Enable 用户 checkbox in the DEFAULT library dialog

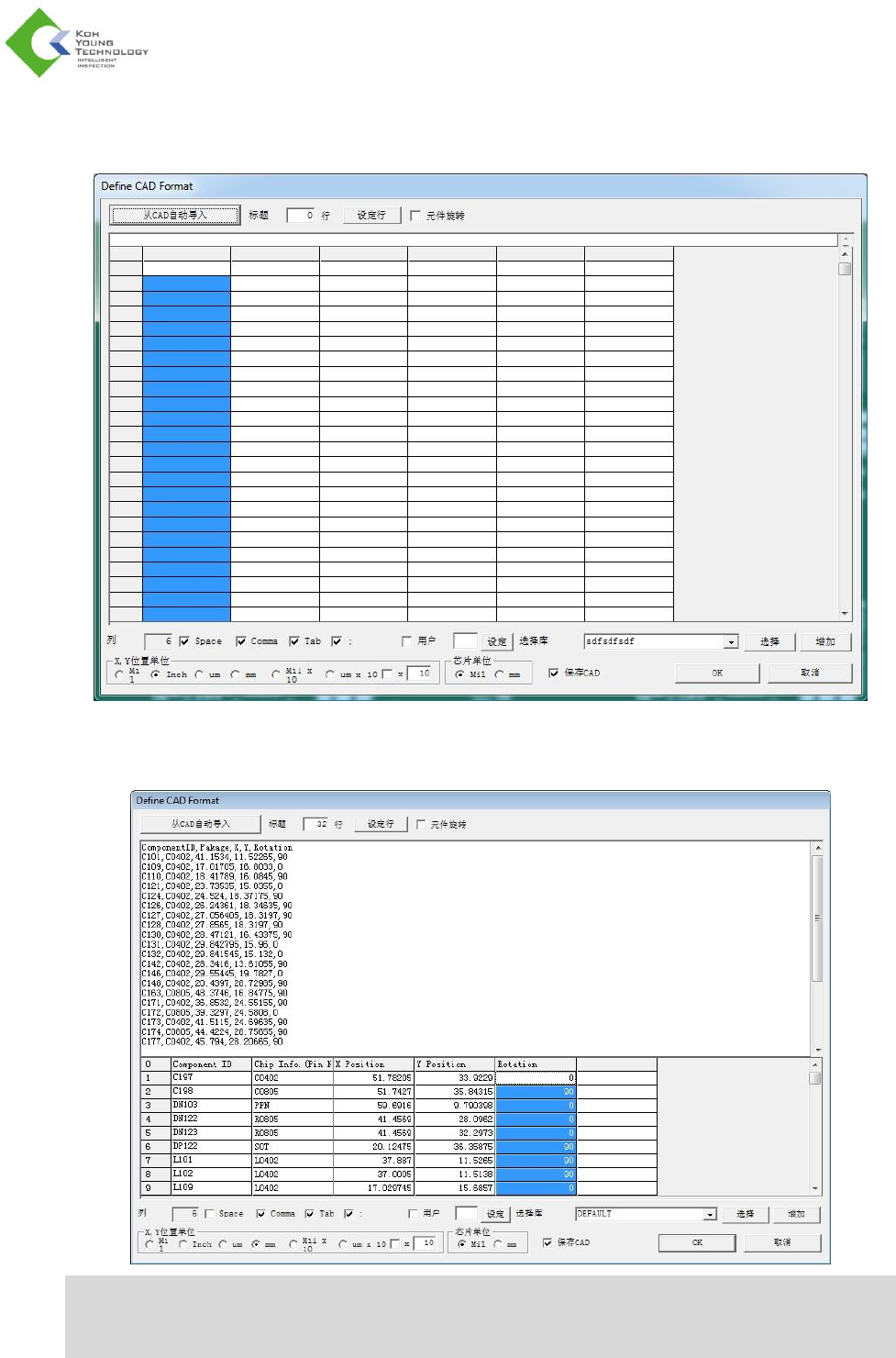[x=414, y=1214]
